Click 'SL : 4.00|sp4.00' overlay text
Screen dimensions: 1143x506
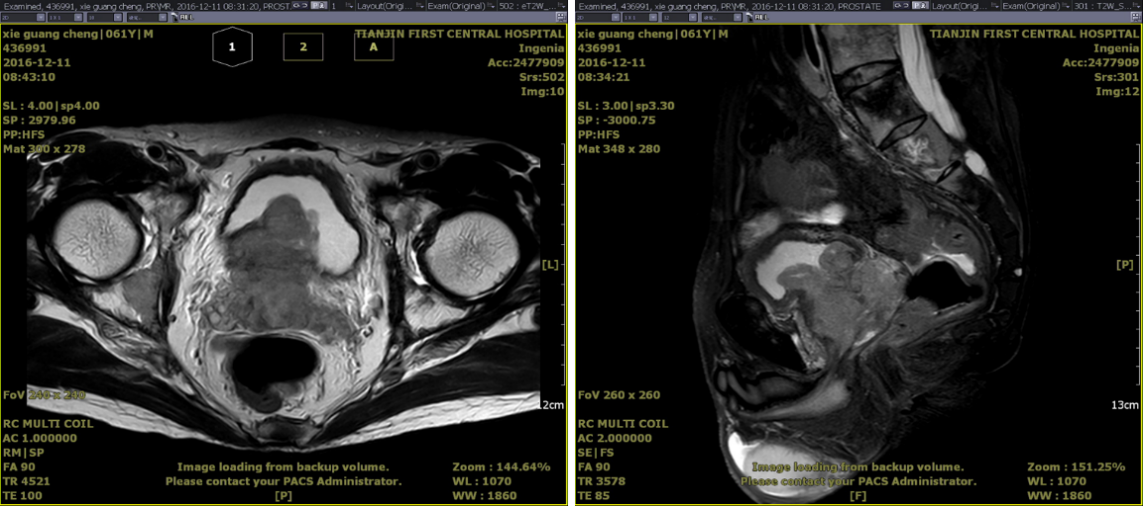[51, 106]
